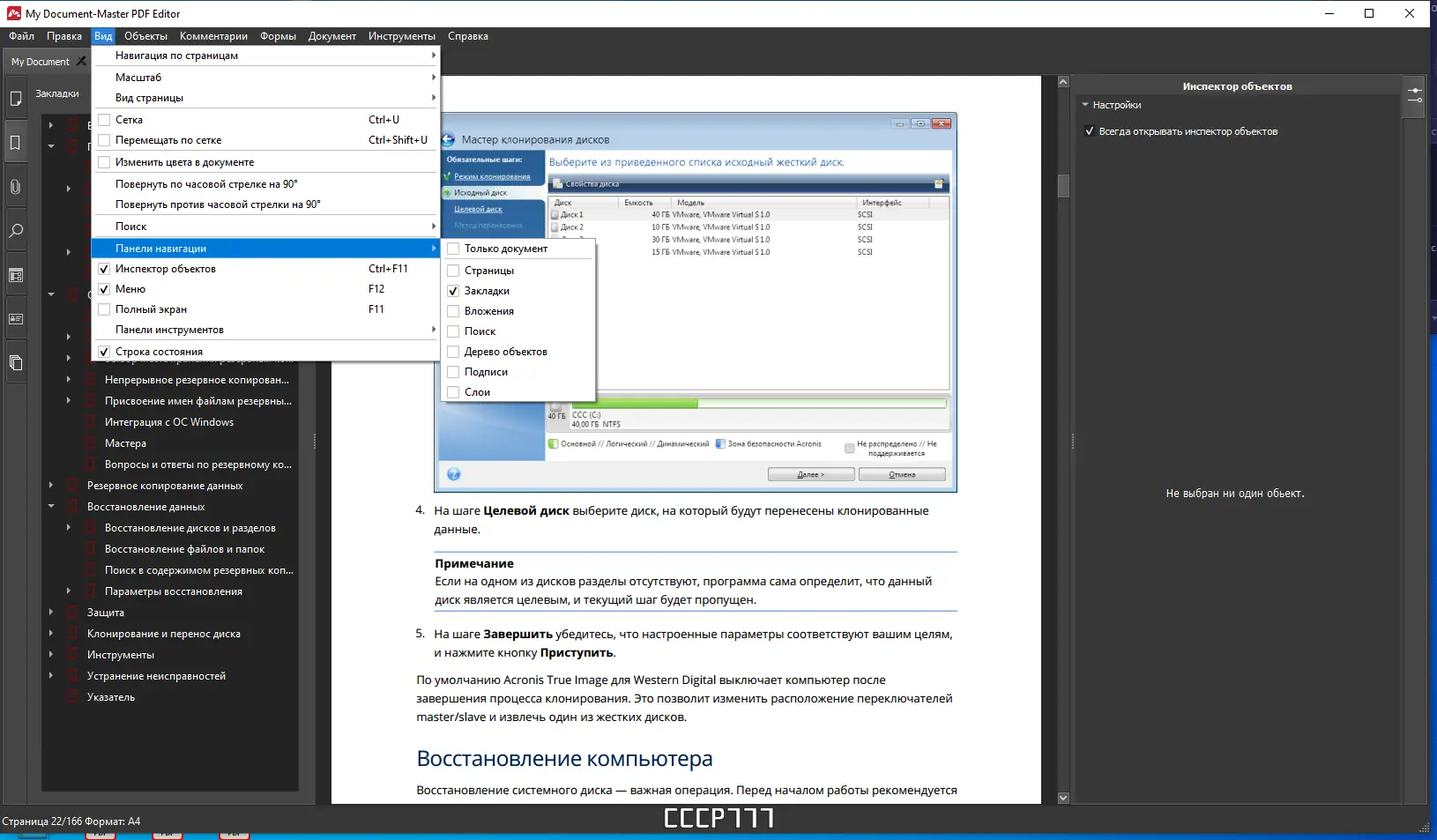Open the Signatures panel icon
This screenshot has width=1437, height=840.
click(16, 319)
